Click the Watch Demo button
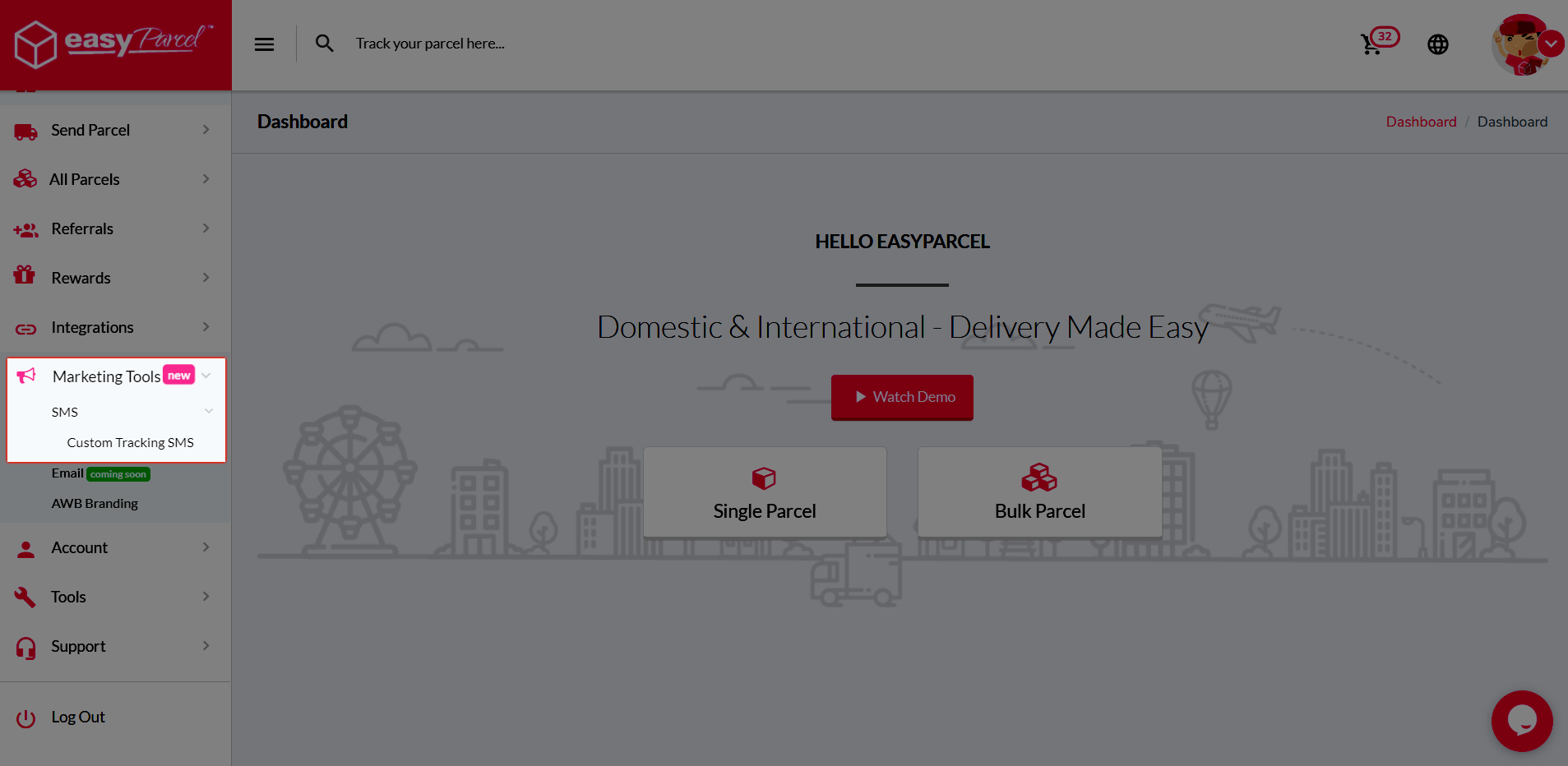Viewport: 1568px width, 766px height. (902, 397)
